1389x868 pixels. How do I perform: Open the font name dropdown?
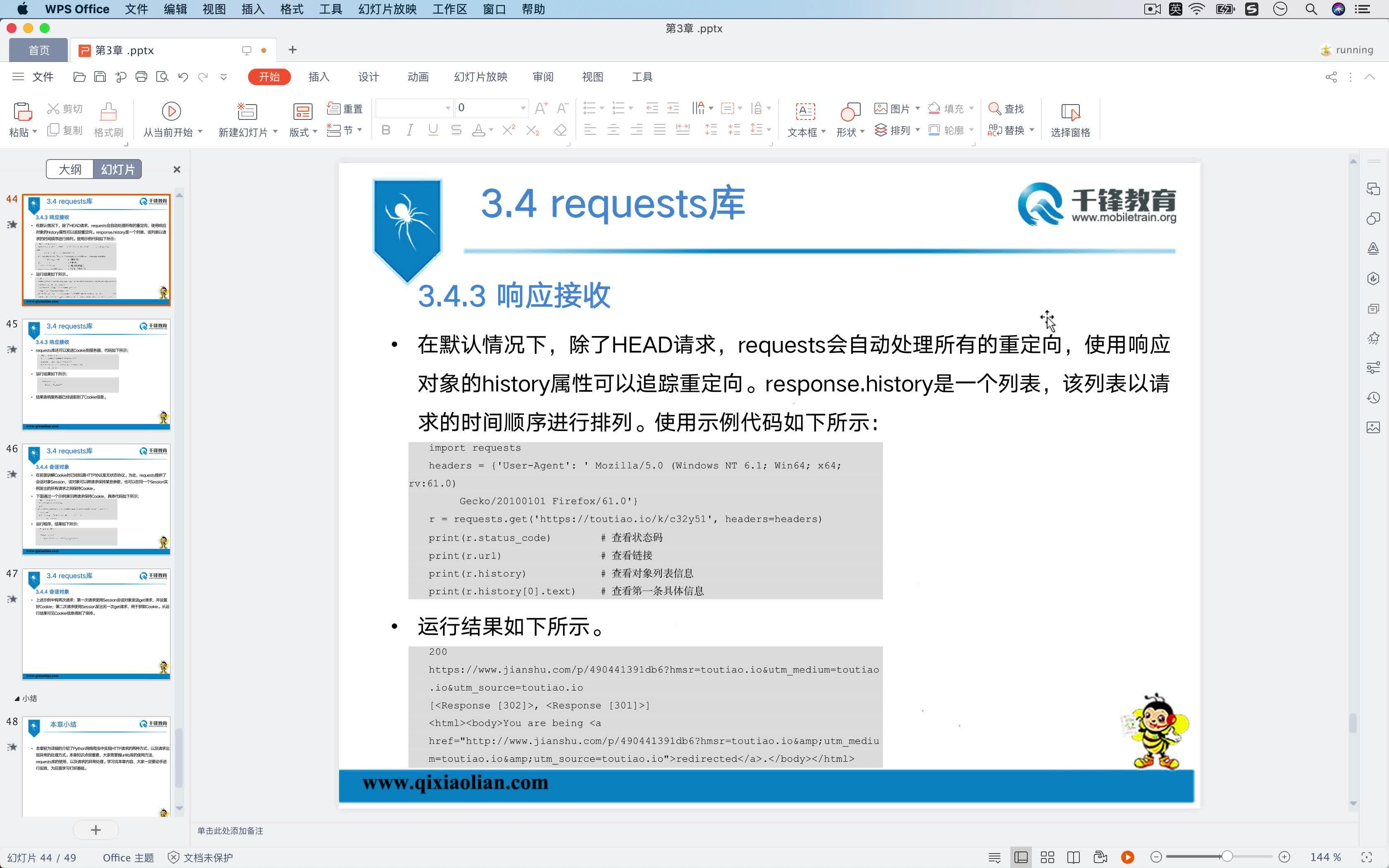448,108
